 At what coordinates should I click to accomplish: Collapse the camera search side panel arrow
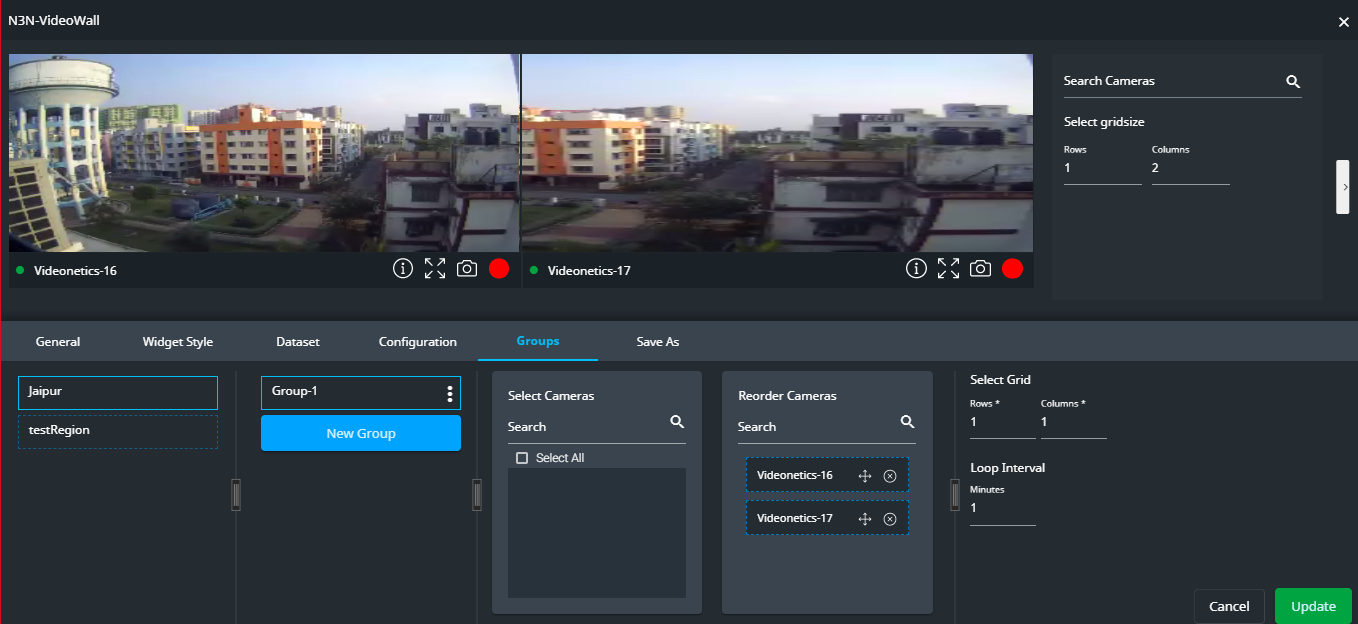[x=1343, y=187]
